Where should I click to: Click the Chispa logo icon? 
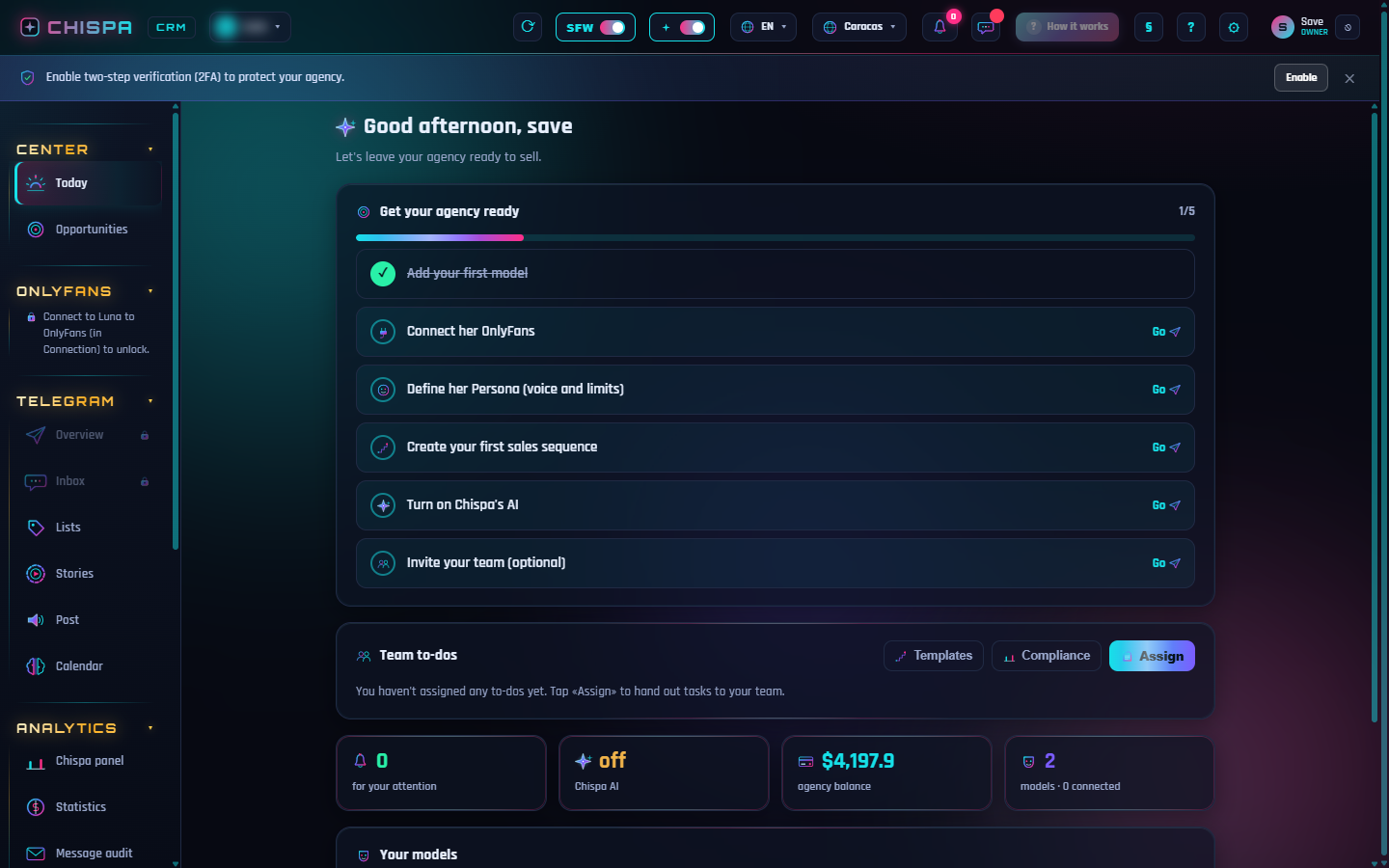[30, 27]
